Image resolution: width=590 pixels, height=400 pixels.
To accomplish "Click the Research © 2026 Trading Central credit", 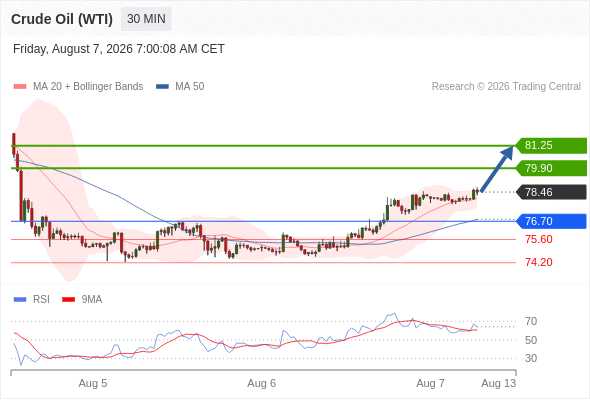I will (x=506, y=87).
